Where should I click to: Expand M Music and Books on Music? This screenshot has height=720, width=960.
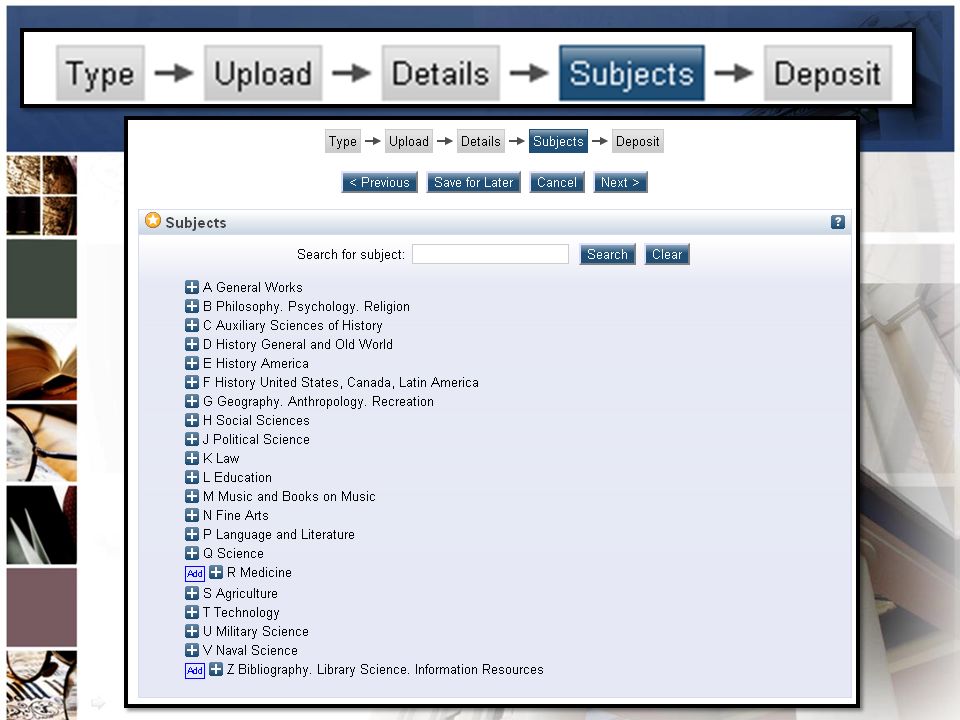pos(192,496)
